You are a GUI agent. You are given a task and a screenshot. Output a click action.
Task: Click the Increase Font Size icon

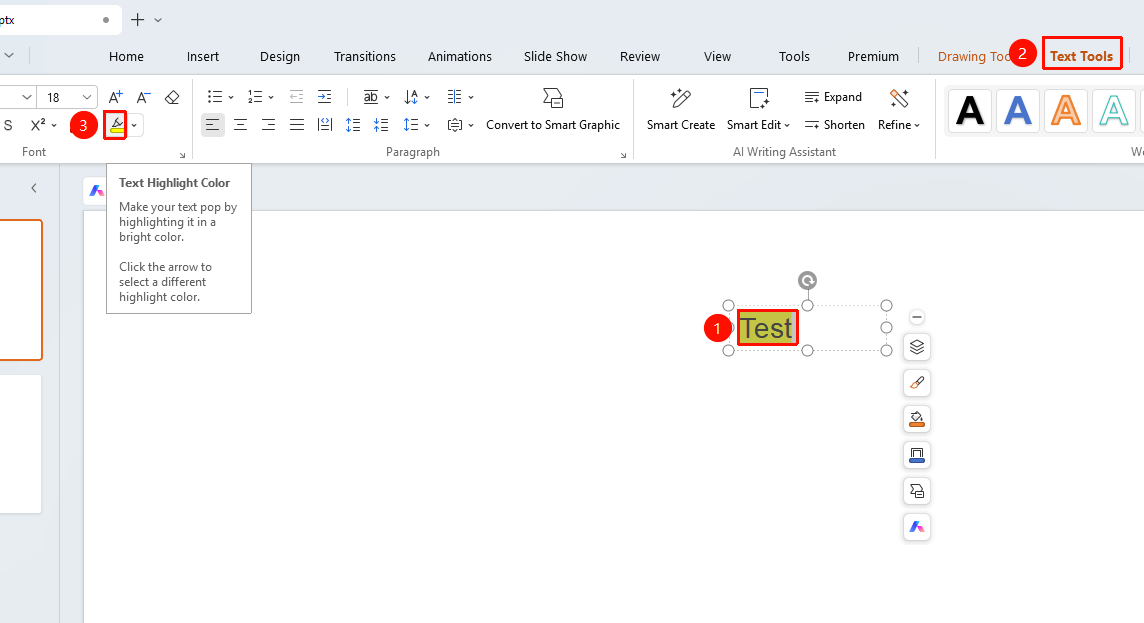115,97
